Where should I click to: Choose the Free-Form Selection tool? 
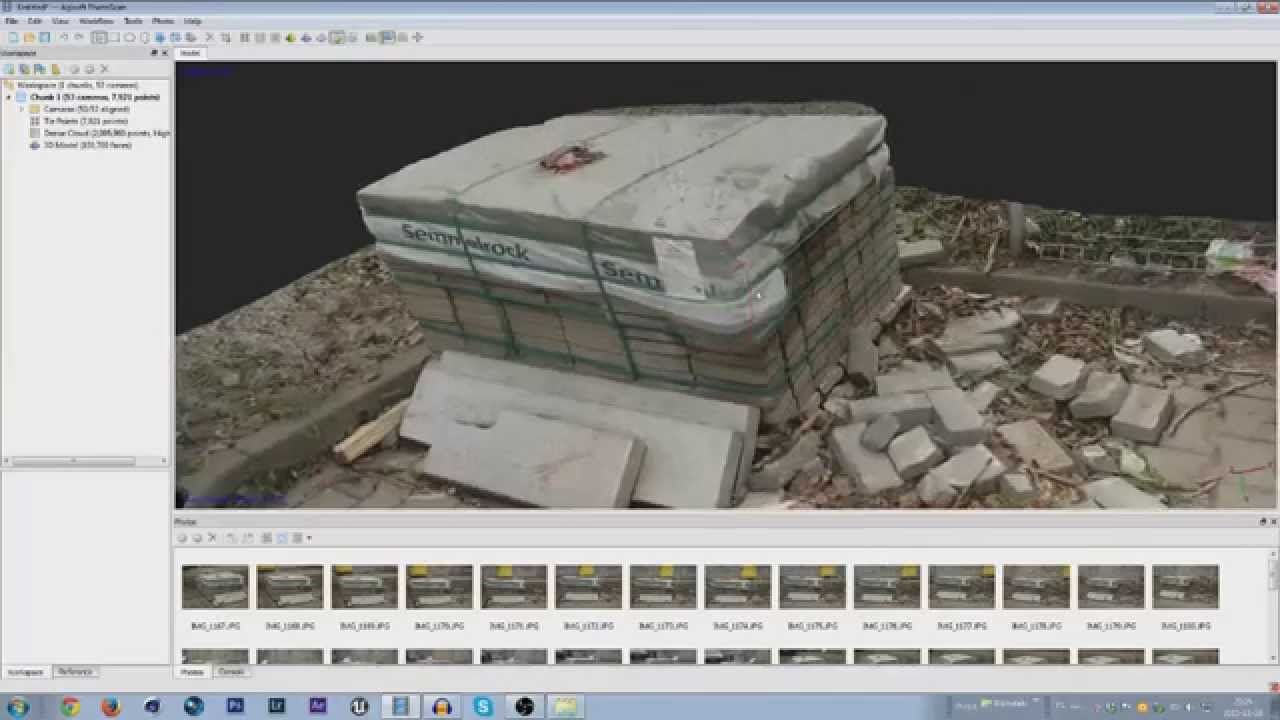[144, 38]
